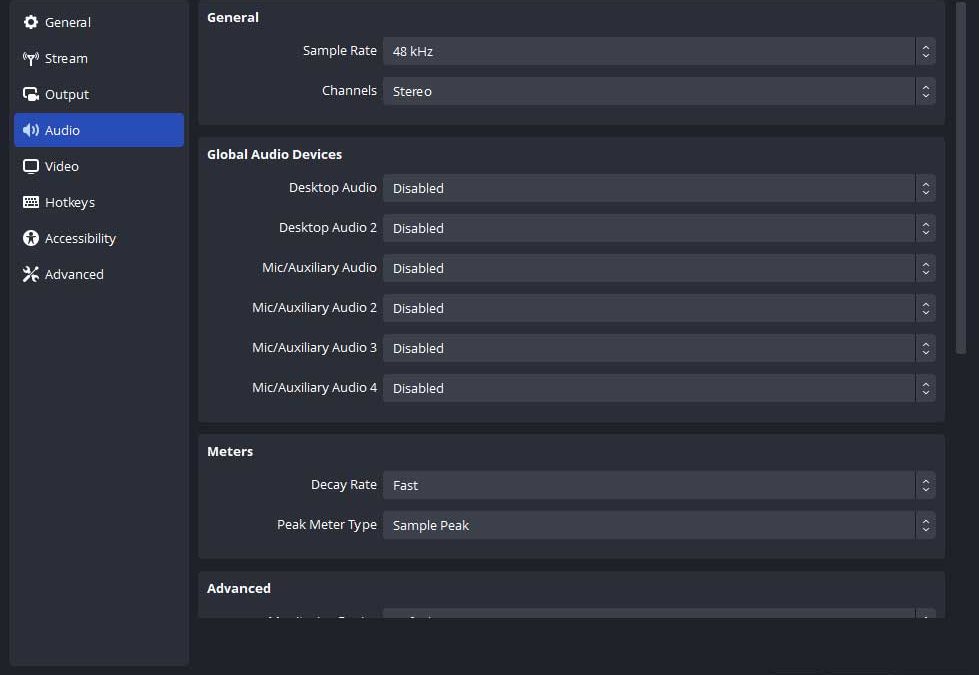Click the Advanced tools icon
Screen dimensions: 979x675
point(31,274)
